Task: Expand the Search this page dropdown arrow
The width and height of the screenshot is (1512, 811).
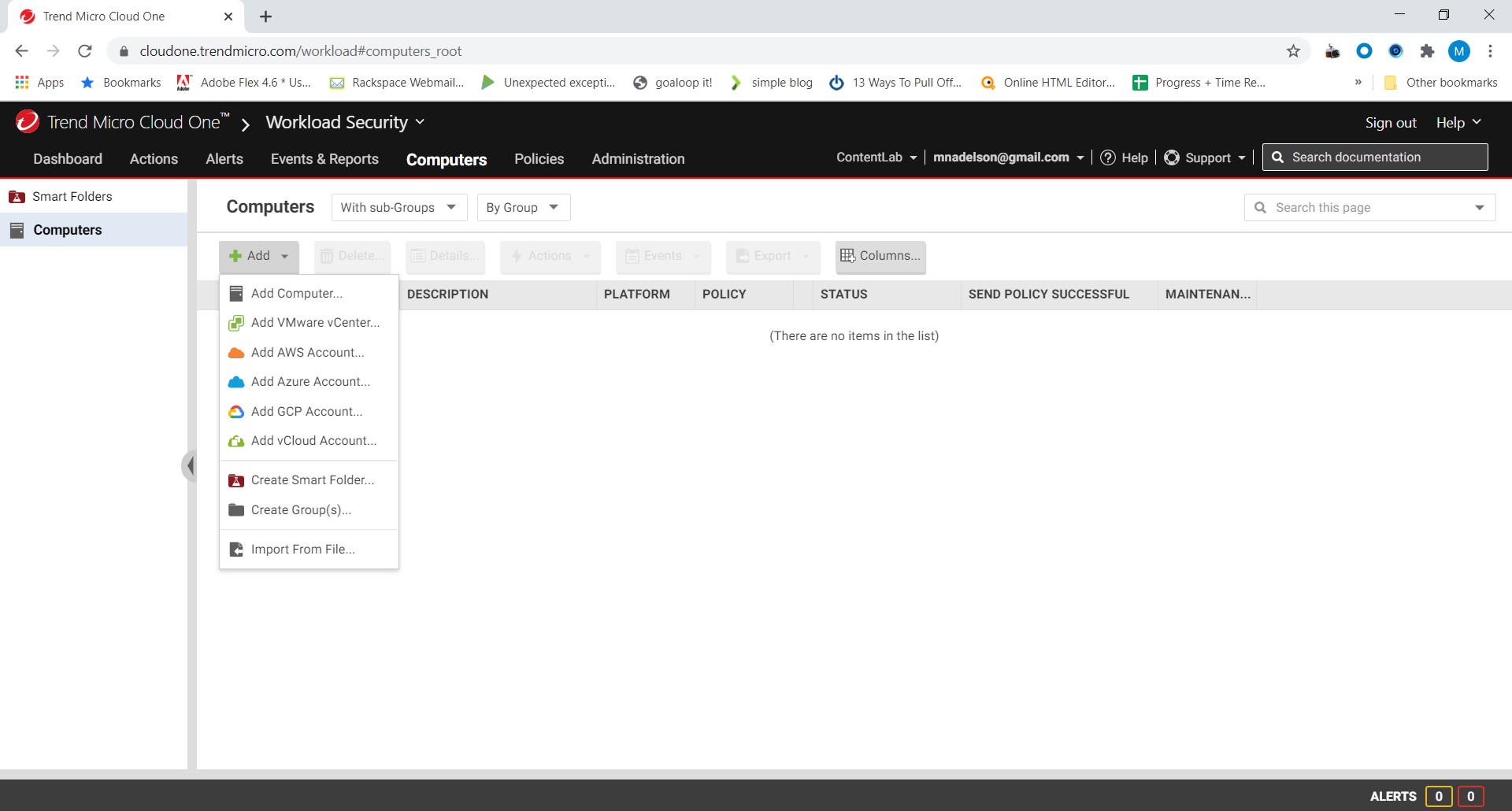Action: click(1480, 208)
